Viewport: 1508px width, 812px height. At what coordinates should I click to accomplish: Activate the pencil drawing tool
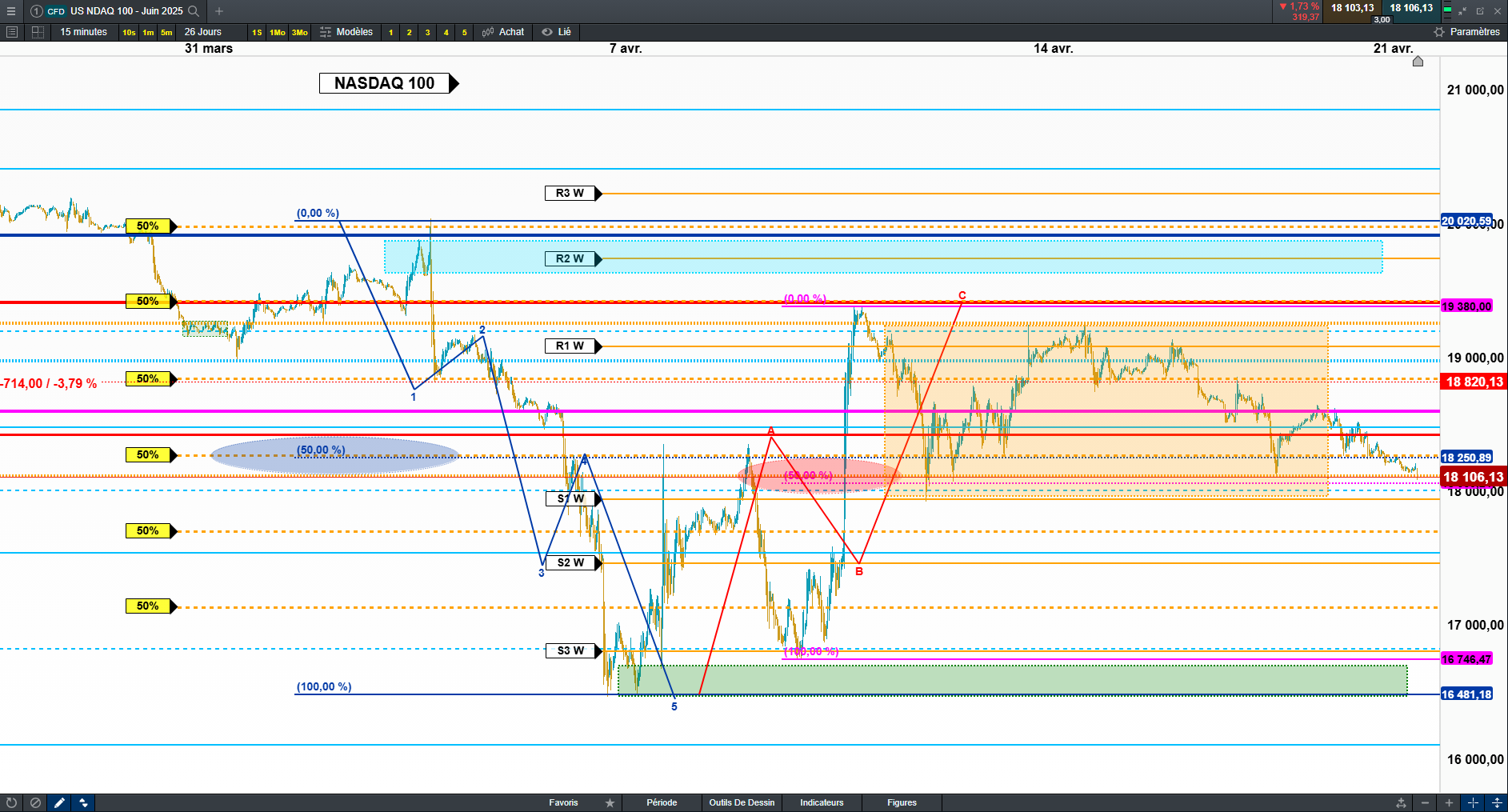pos(59,802)
